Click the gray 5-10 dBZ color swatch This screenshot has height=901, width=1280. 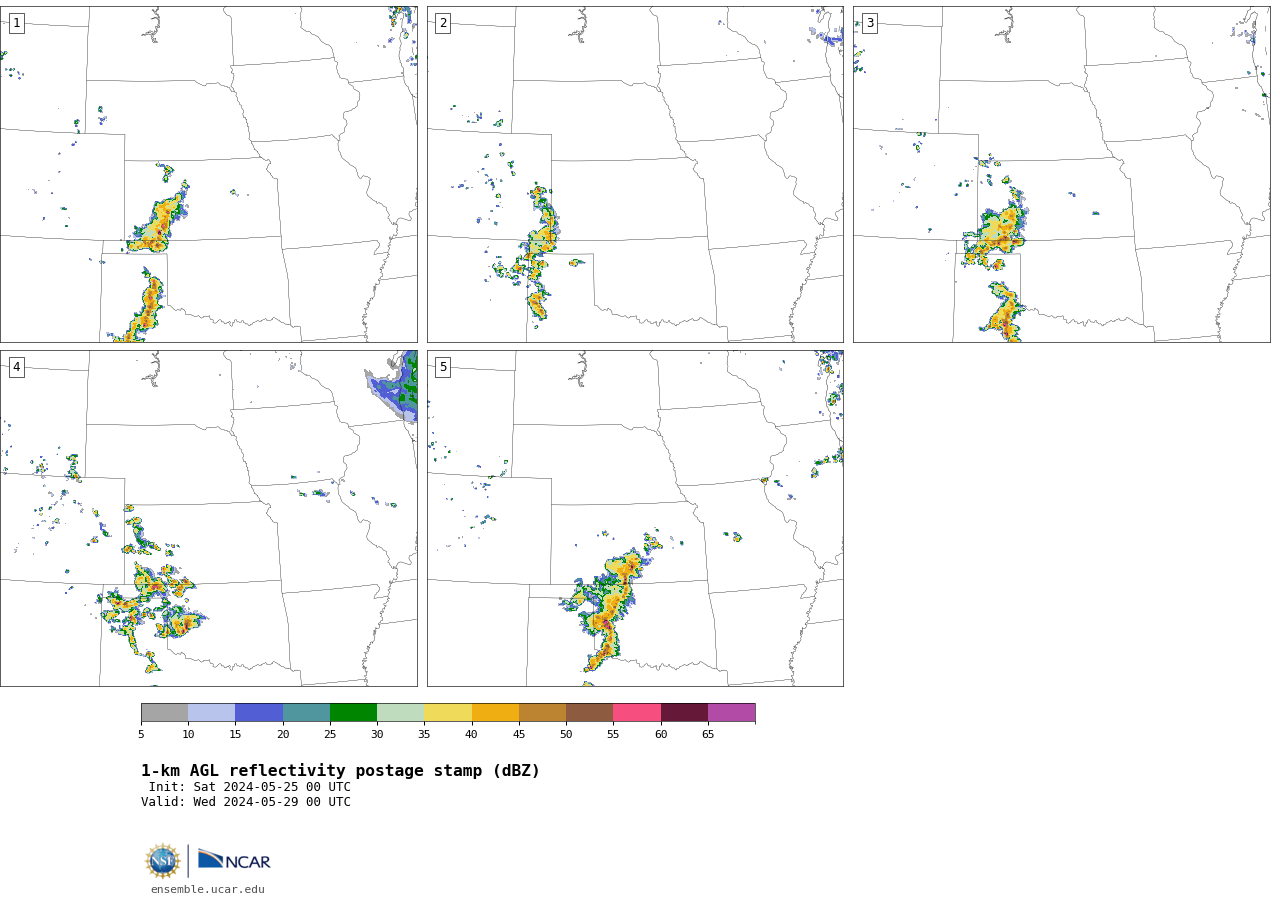pyautogui.click(x=164, y=713)
